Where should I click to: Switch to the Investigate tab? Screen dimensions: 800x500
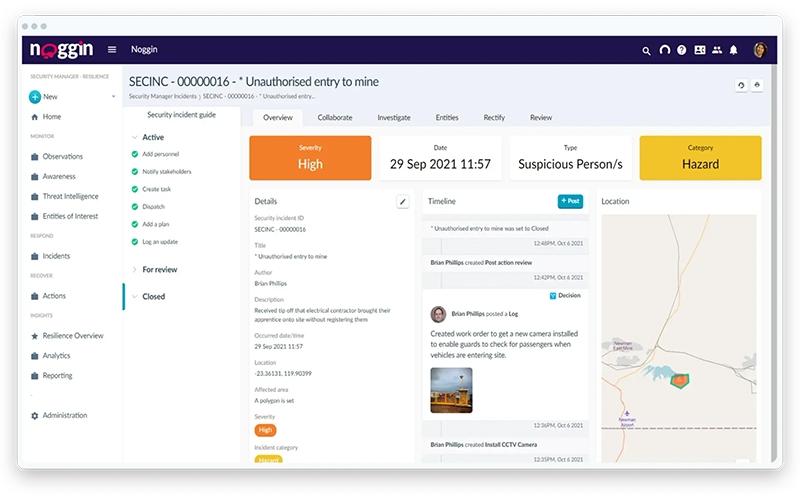(393, 117)
